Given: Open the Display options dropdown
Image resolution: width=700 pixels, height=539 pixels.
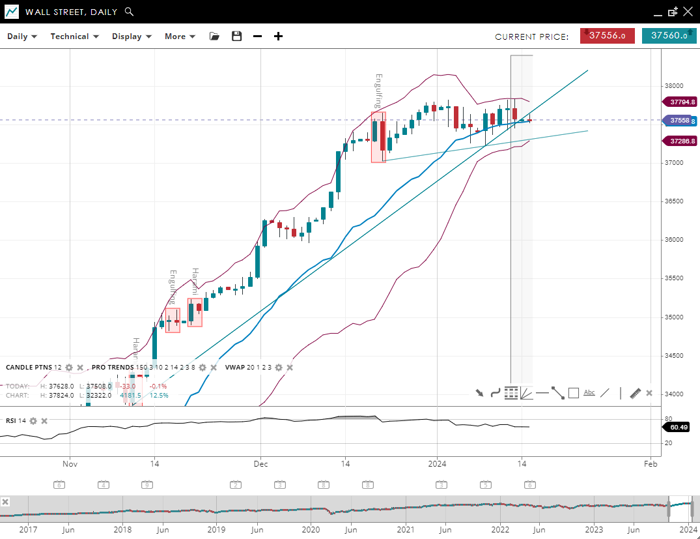Looking at the screenshot, I should pos(131,36).
